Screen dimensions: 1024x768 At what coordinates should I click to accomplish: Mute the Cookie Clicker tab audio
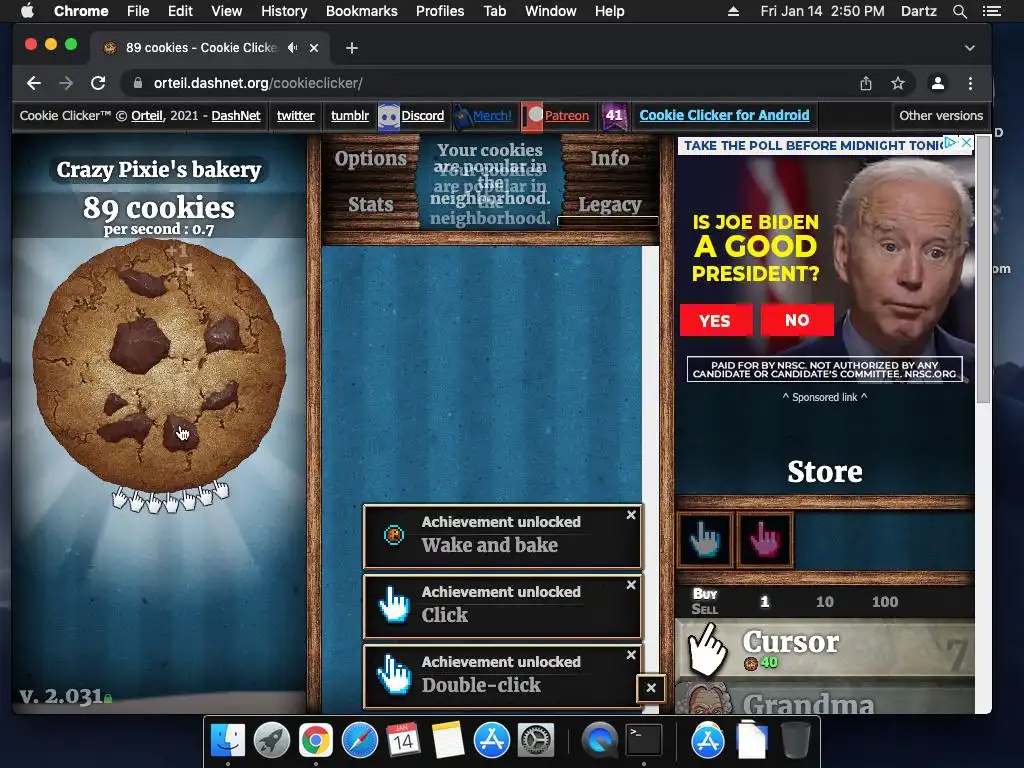(293, 48)
